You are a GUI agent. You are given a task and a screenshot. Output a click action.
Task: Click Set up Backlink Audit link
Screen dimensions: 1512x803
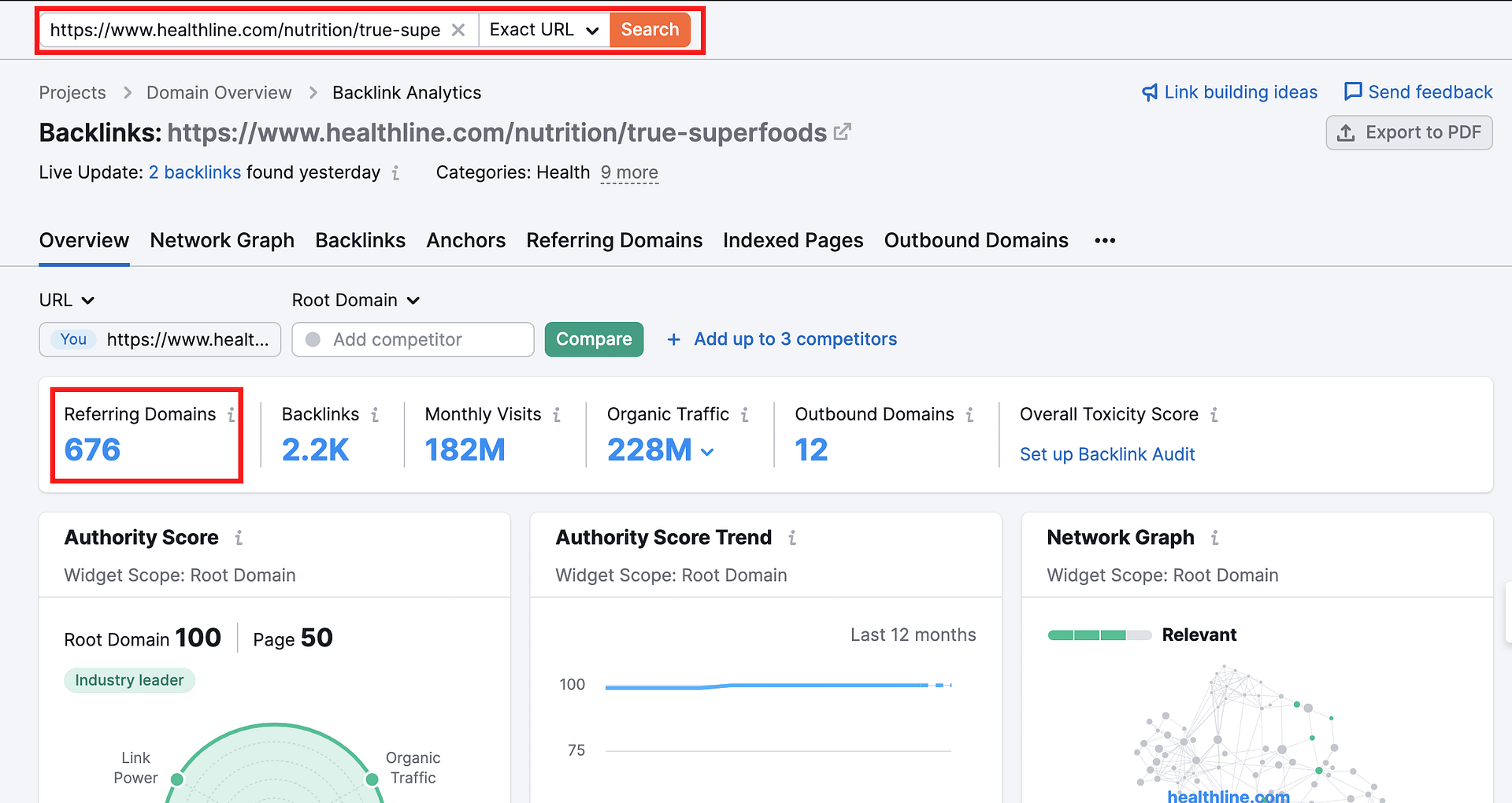click(x=1107, y=454)
